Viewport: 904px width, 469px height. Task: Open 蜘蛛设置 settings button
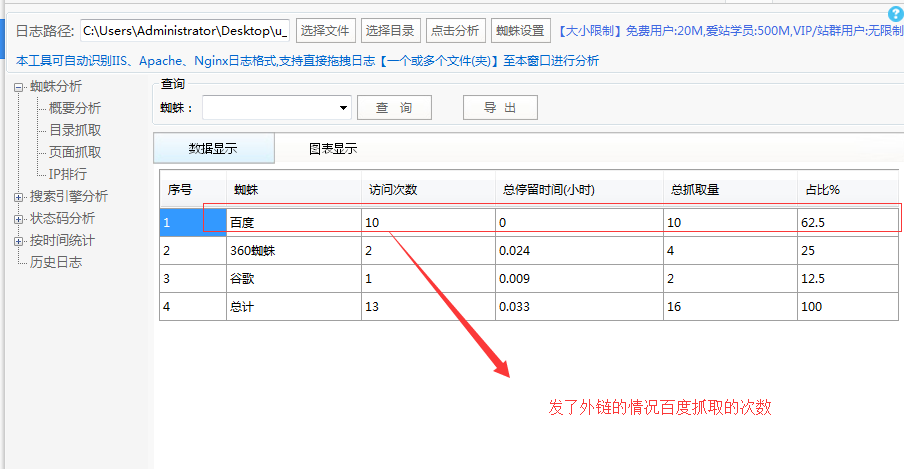point(520,31)
